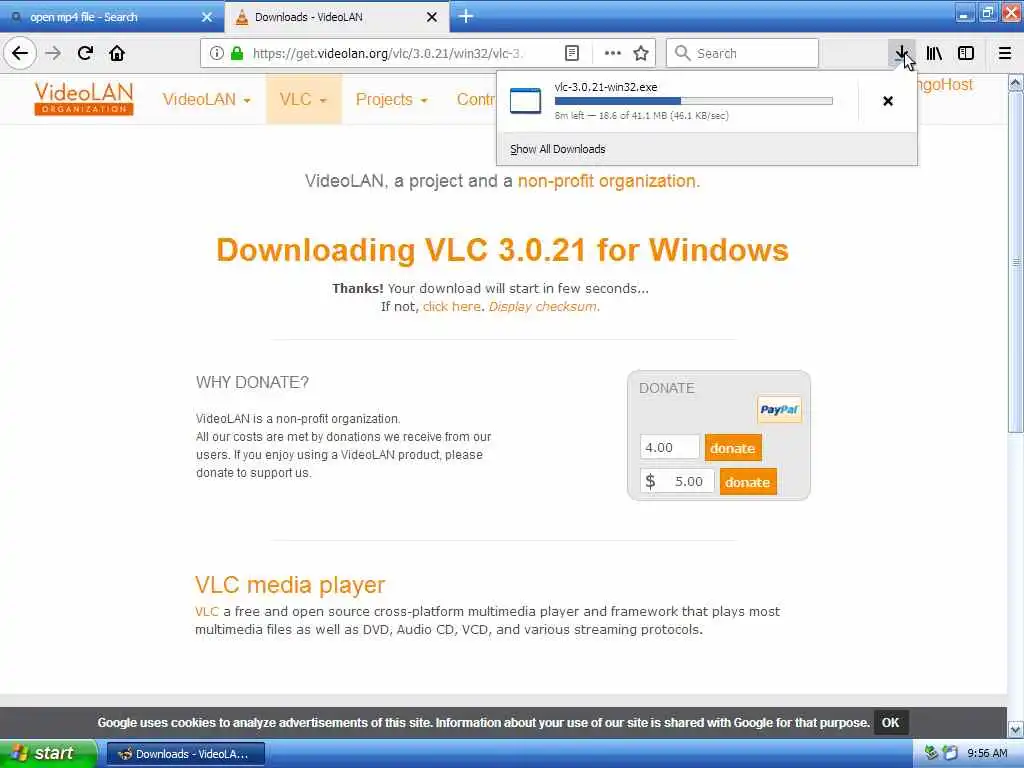Open a new tab with plus button
Image resolution: width=1024 pixels, height=768 pixels.
point(466,16)
